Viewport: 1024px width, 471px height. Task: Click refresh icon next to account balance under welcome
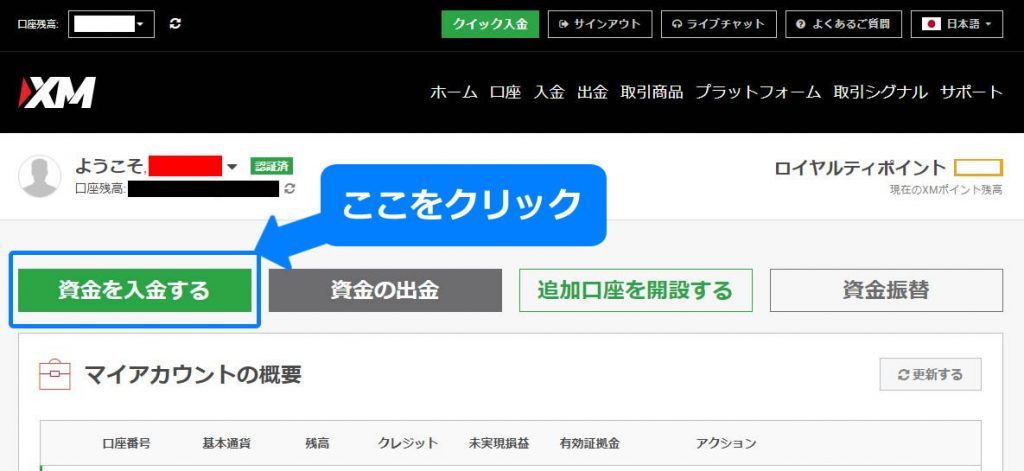290,188
